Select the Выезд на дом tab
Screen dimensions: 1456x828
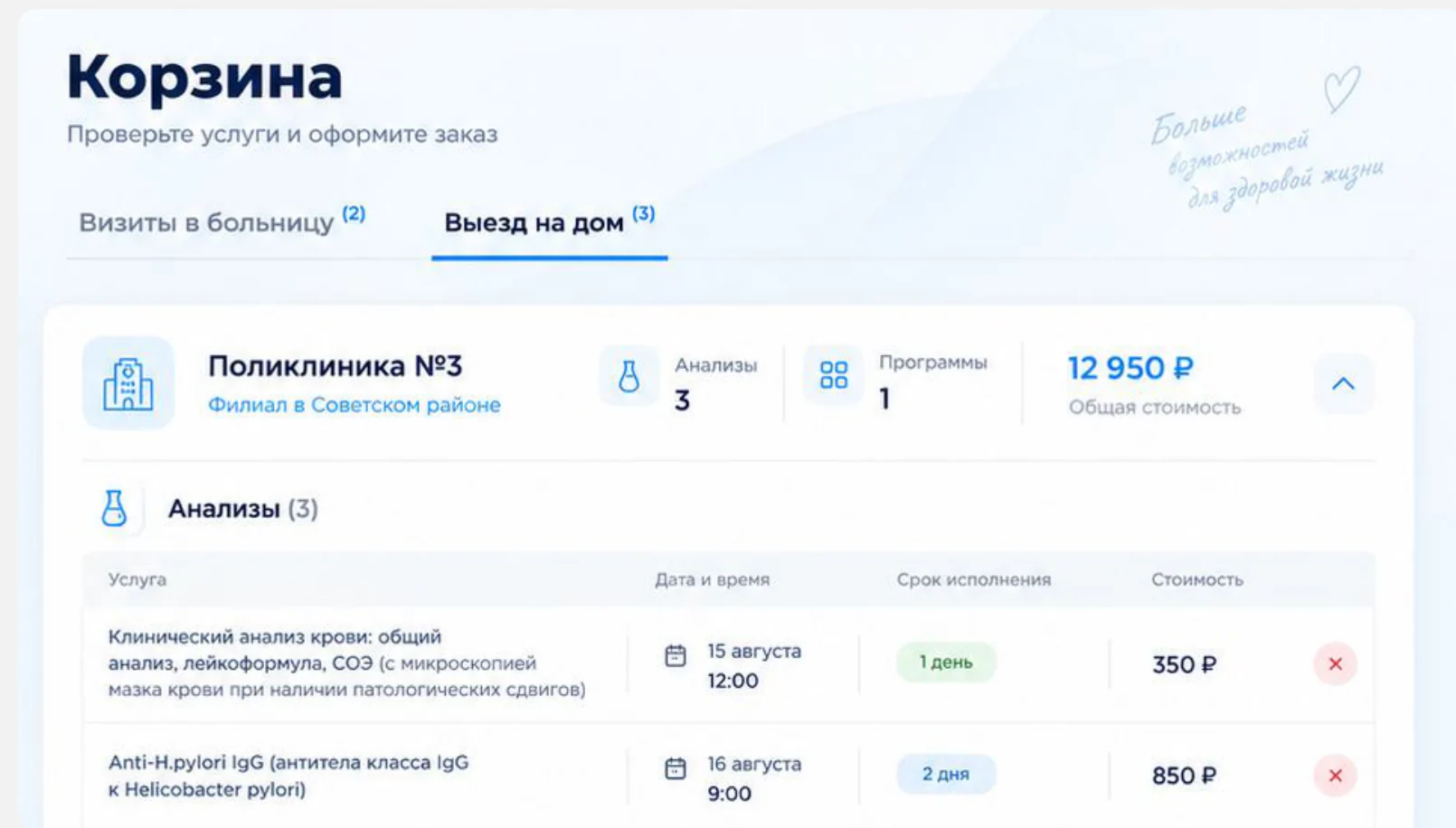(549, 221)
